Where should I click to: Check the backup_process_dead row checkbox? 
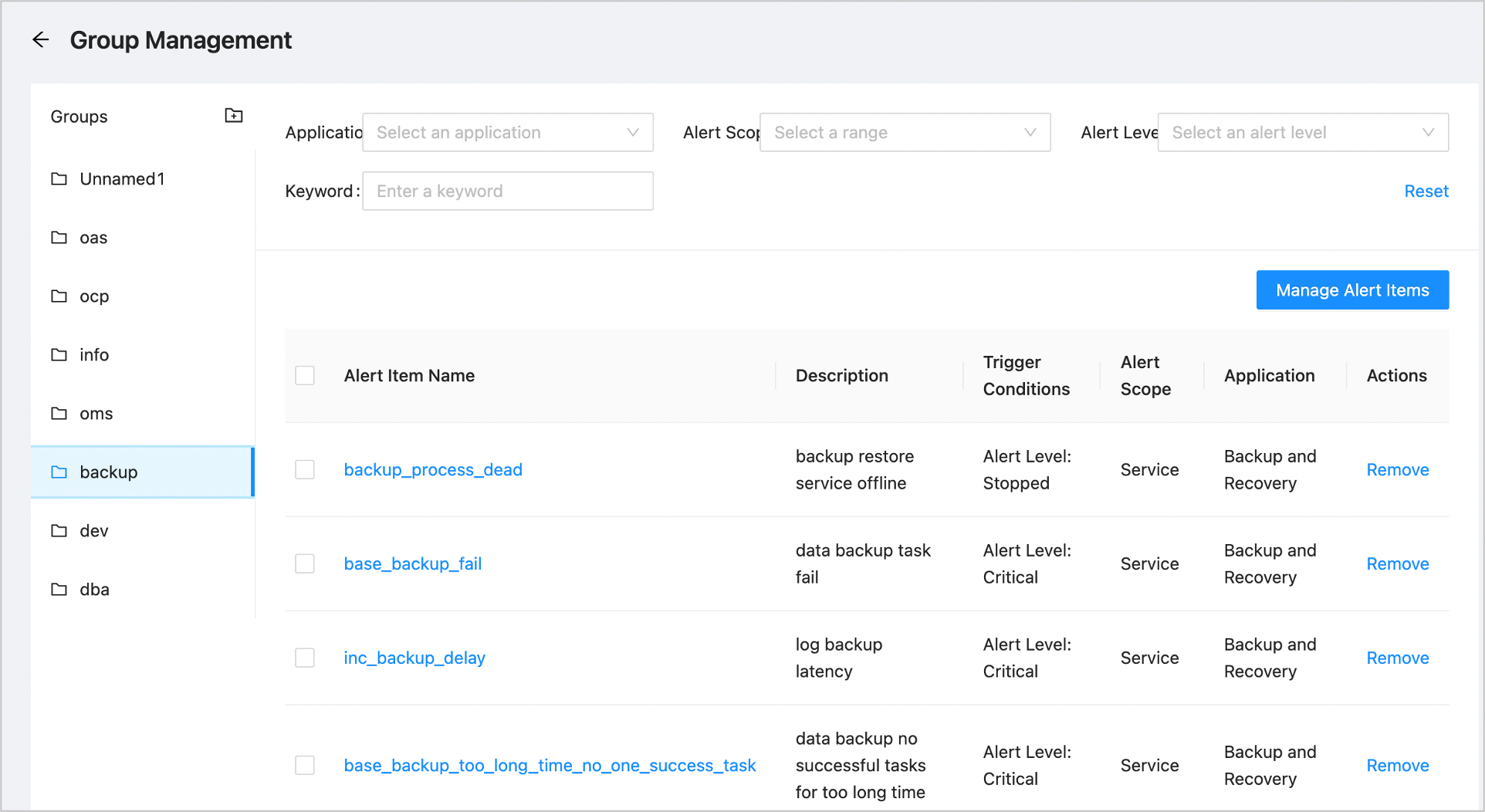305,470
